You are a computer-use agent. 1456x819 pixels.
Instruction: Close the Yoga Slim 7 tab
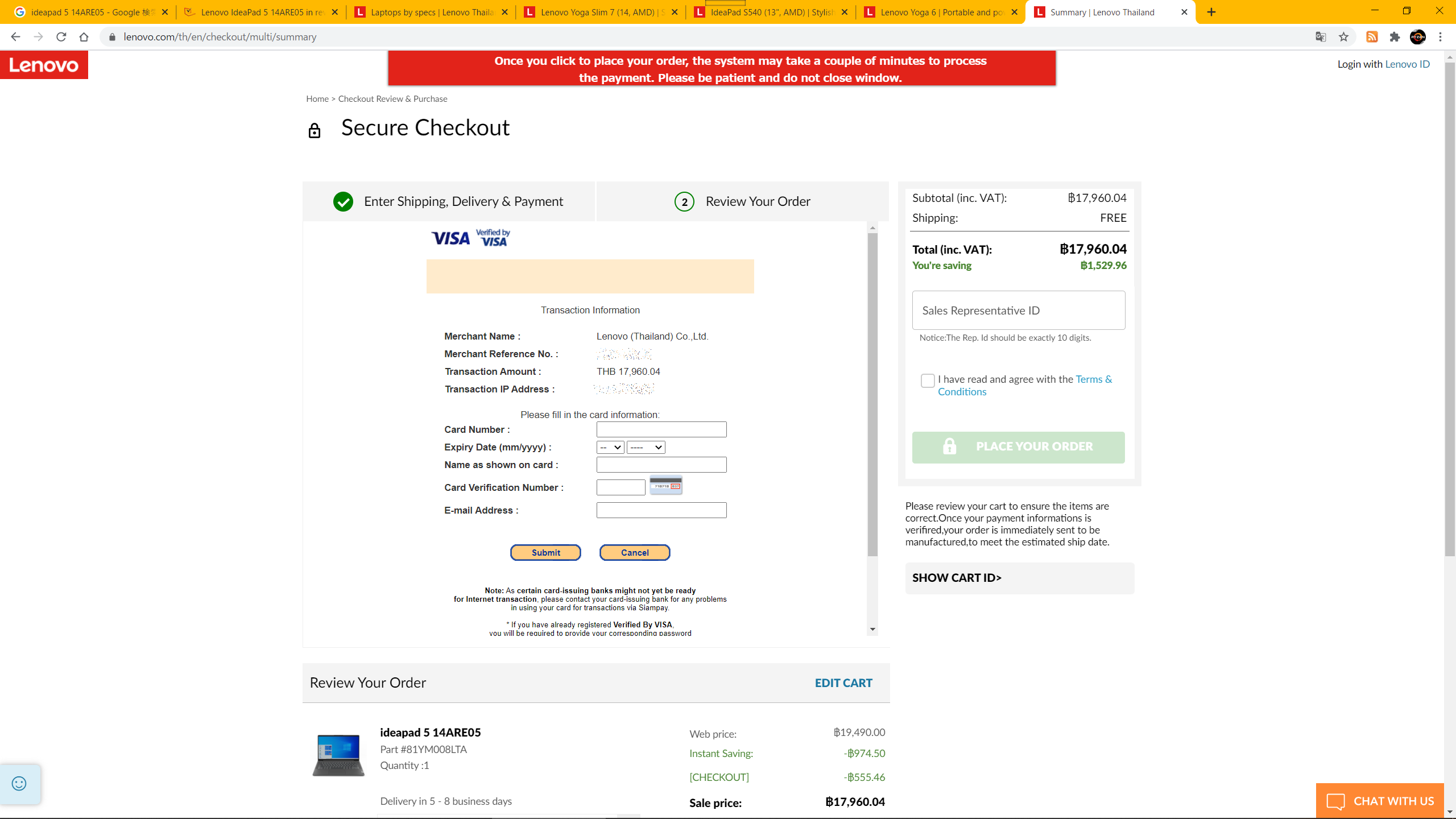[x=675, y=12]
